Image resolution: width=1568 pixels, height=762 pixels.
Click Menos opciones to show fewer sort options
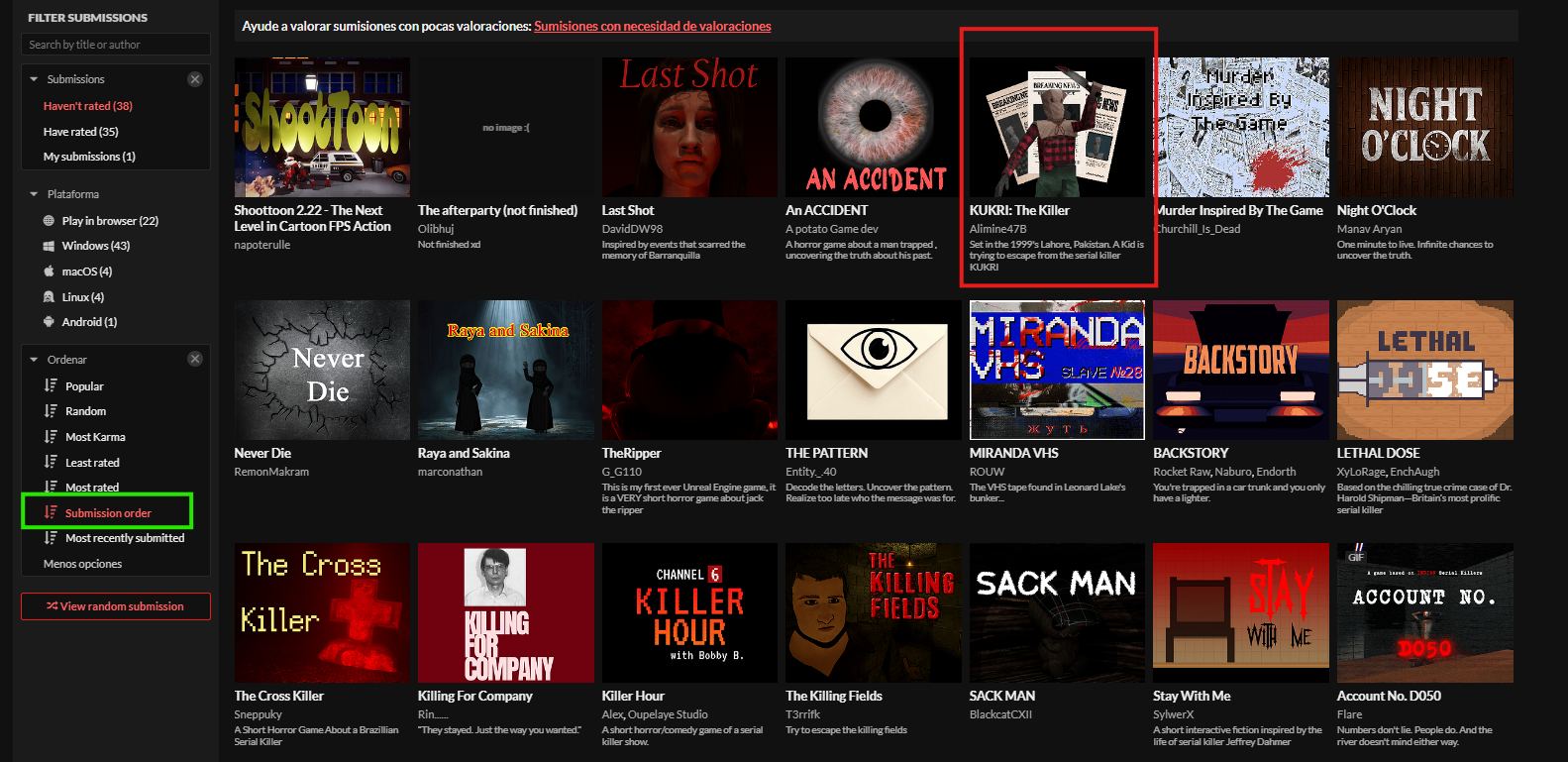pos(83,564)
